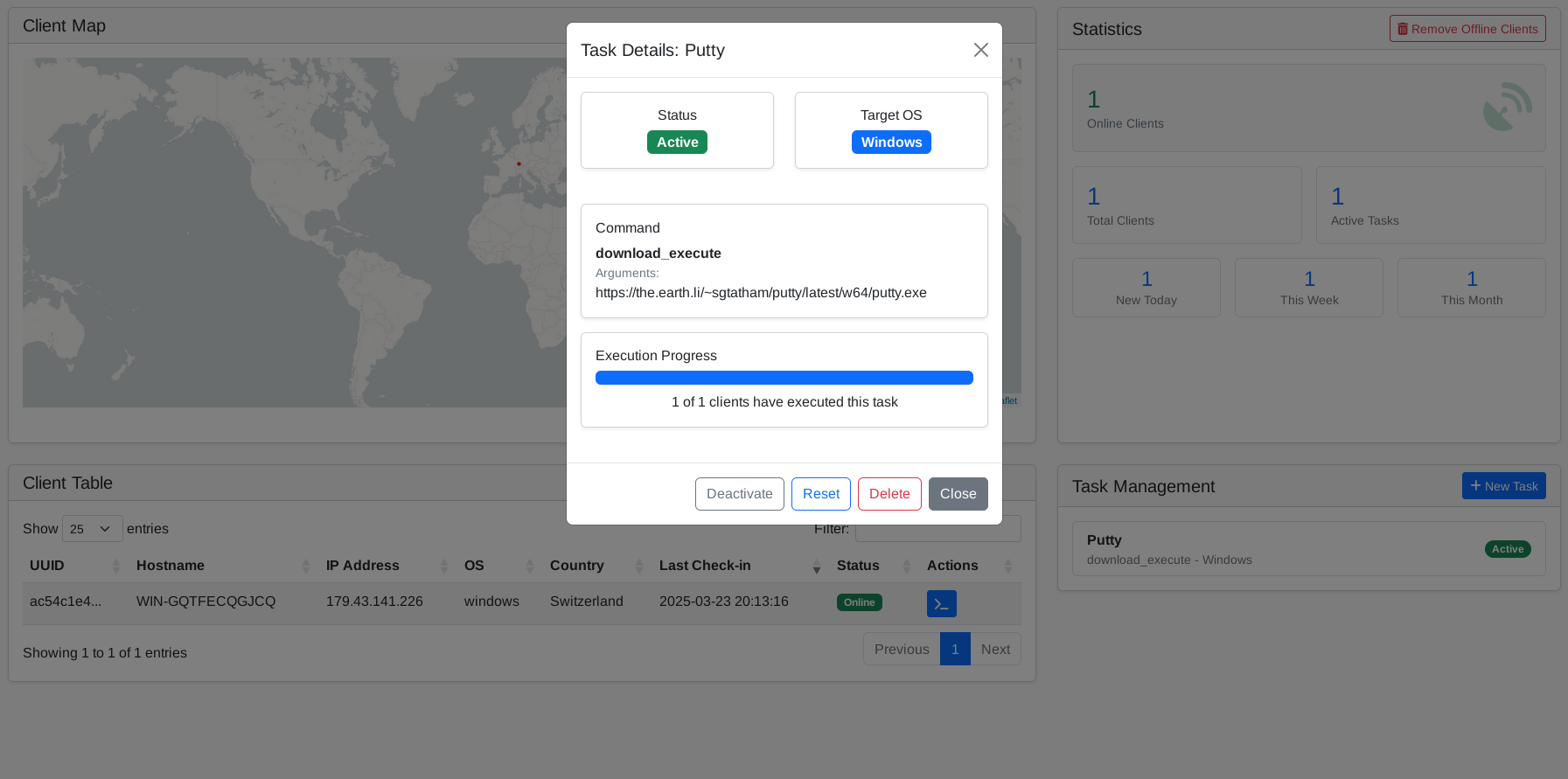Viewport: 1568px width, 779px height.
Task: Click the Close button in dialog footer
Action: tap(958, 494)
